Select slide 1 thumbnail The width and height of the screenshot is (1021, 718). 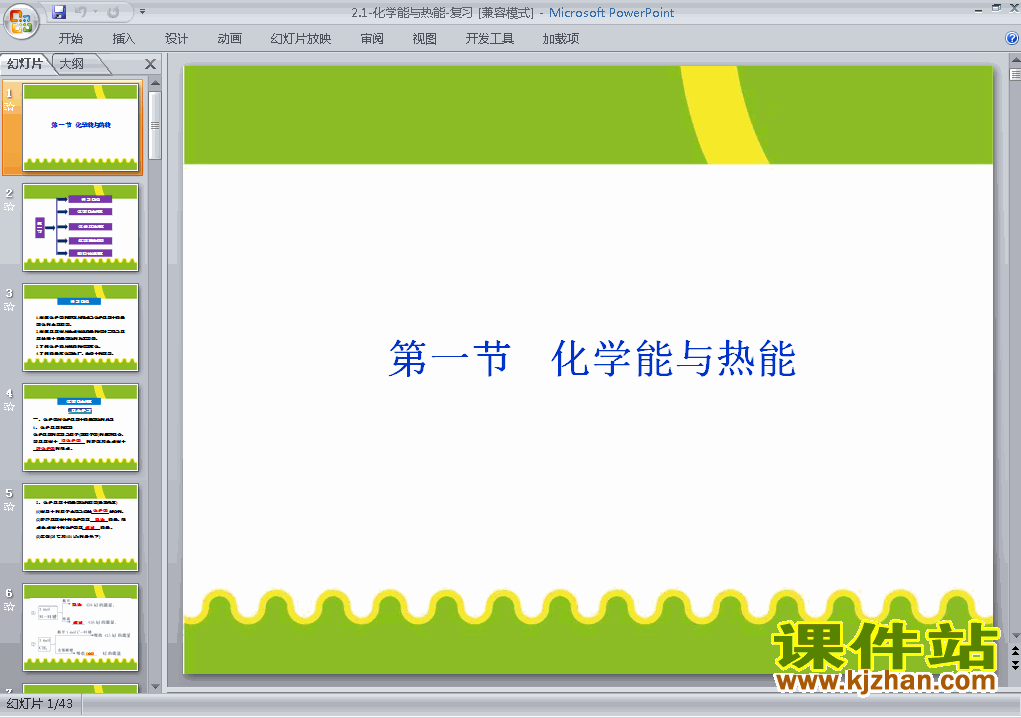click(81, 128)
